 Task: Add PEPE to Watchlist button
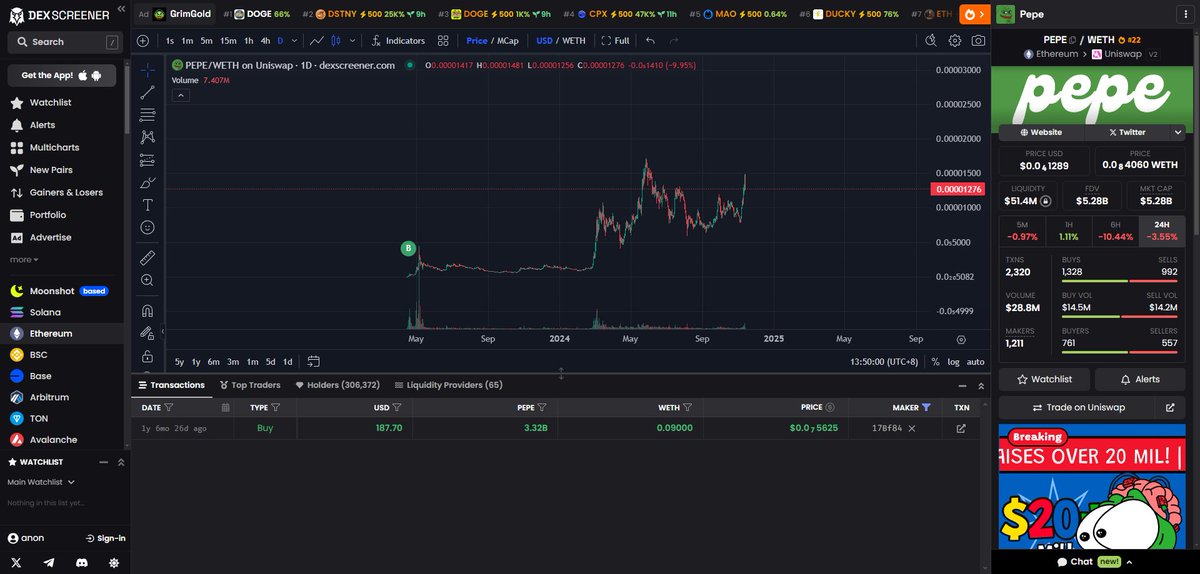point(1044,379)
